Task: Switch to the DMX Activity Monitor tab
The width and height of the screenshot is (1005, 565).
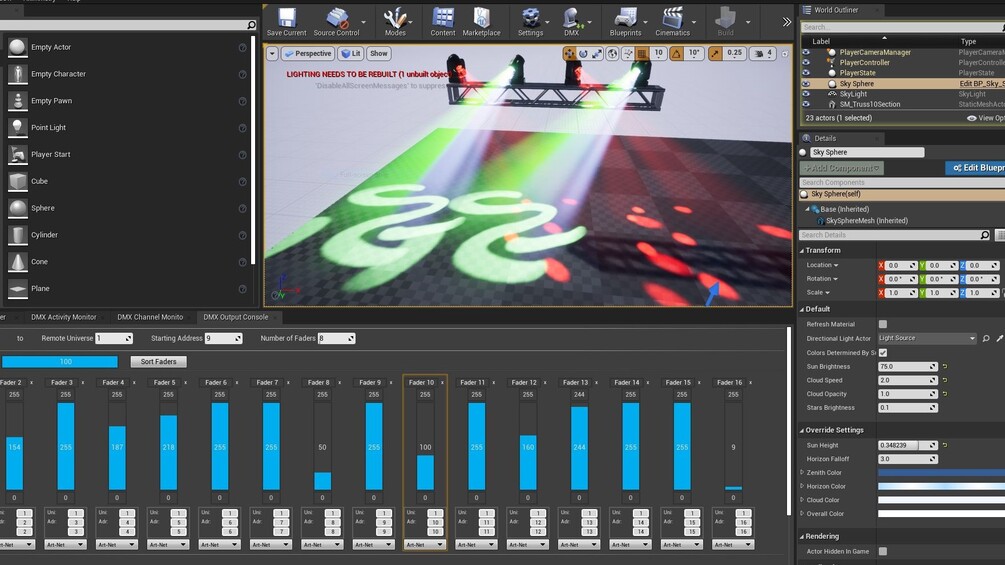Action: (63, 317)
